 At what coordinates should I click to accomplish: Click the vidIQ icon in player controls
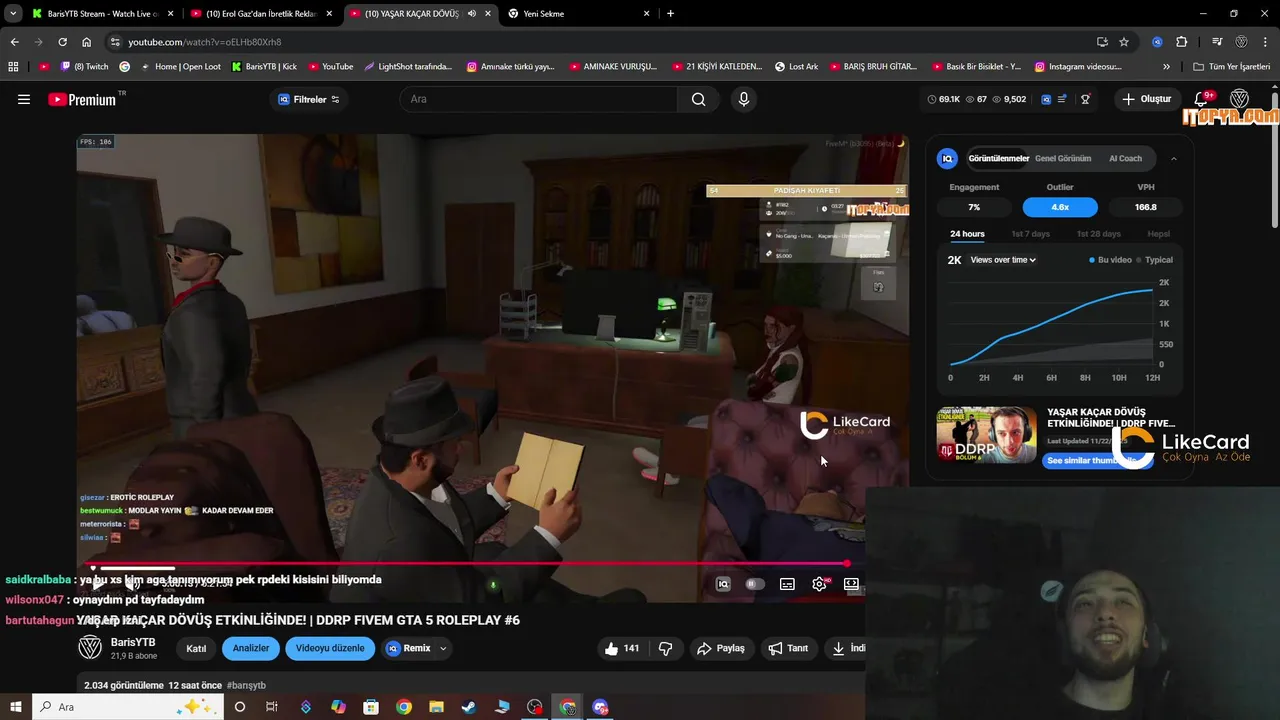(x=723, y=584)
